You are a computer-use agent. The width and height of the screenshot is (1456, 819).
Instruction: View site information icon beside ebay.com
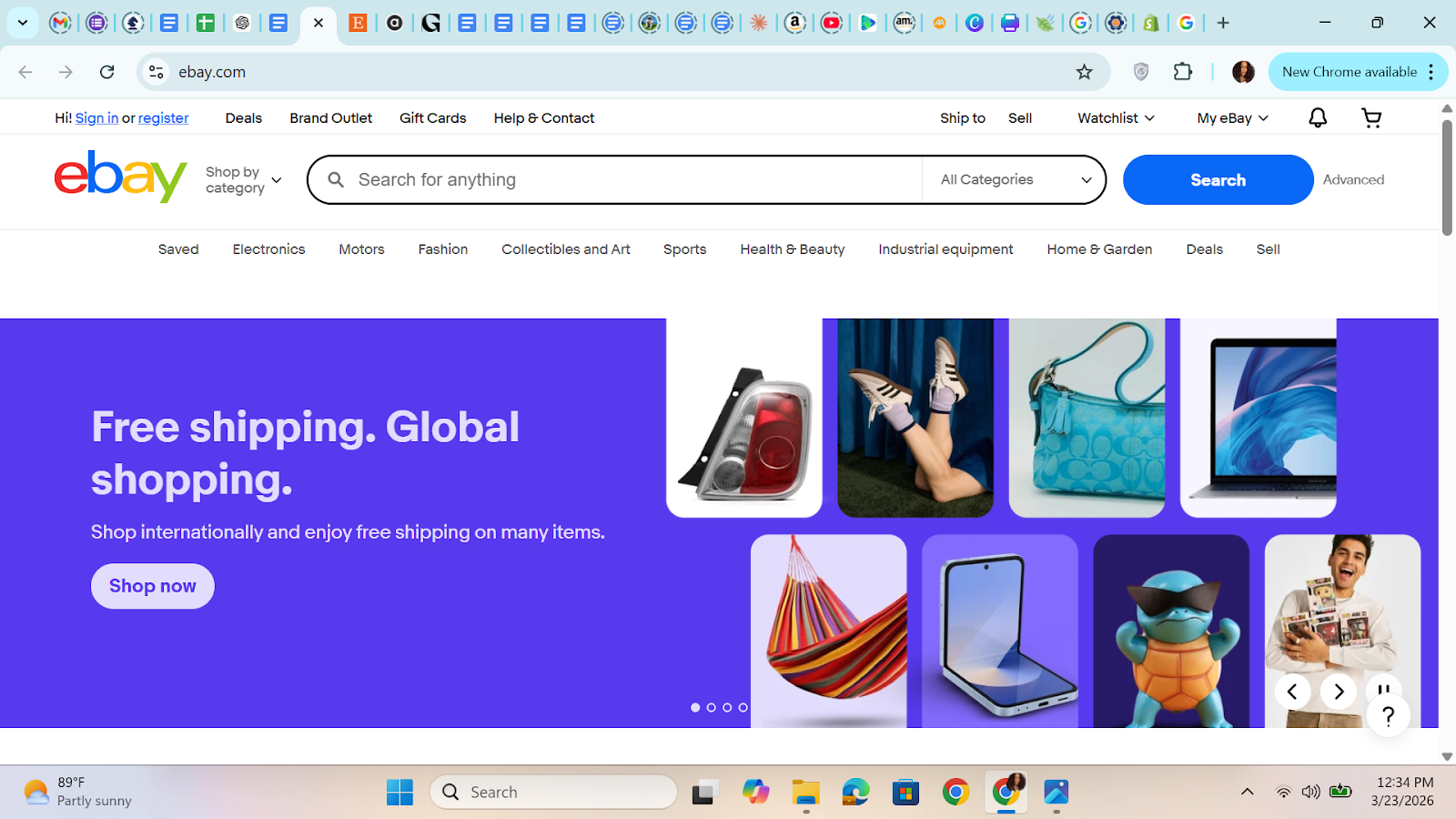(157, 72)
